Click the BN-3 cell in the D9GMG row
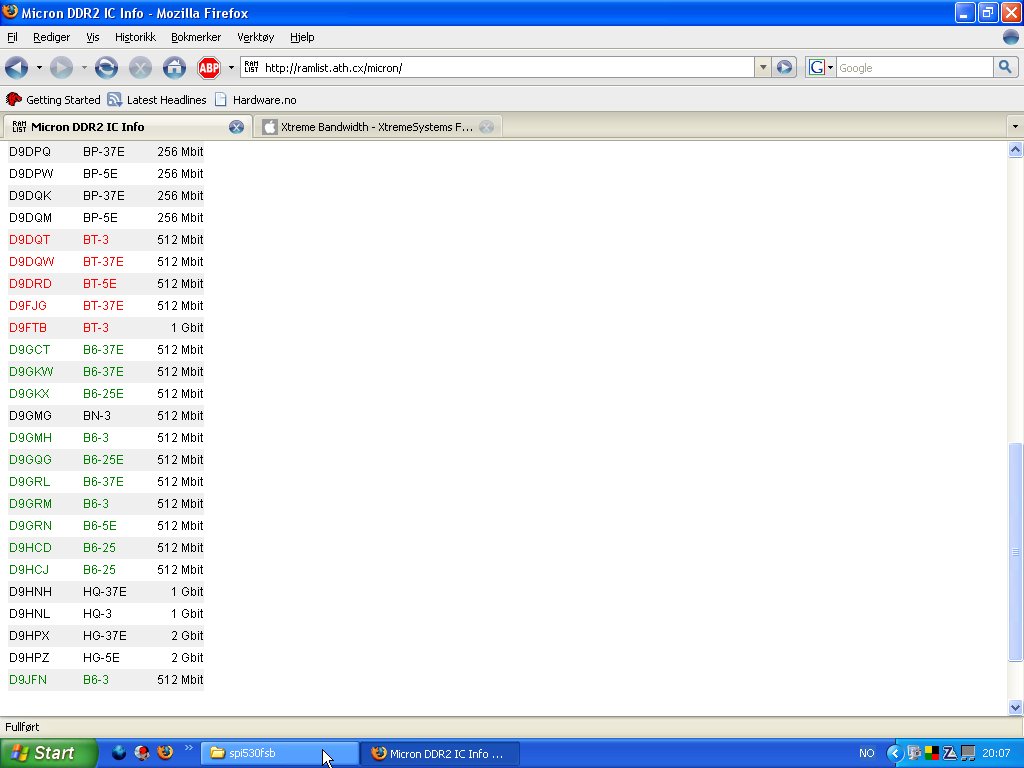The image size is (1024, 768). point(97,416)
